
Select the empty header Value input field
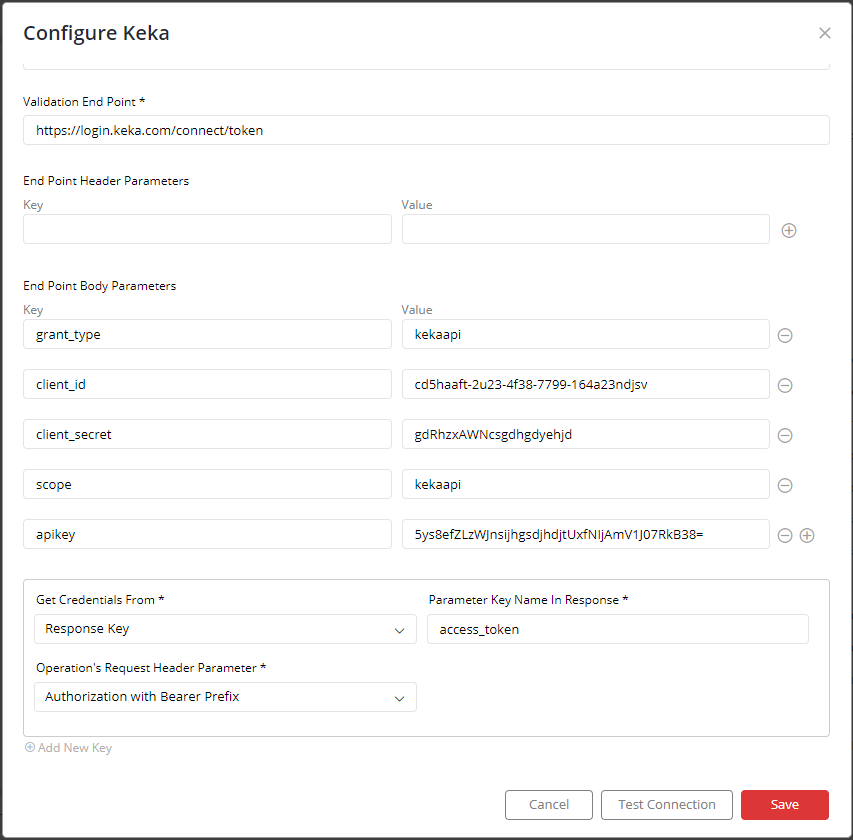click(x=585, y=229)
